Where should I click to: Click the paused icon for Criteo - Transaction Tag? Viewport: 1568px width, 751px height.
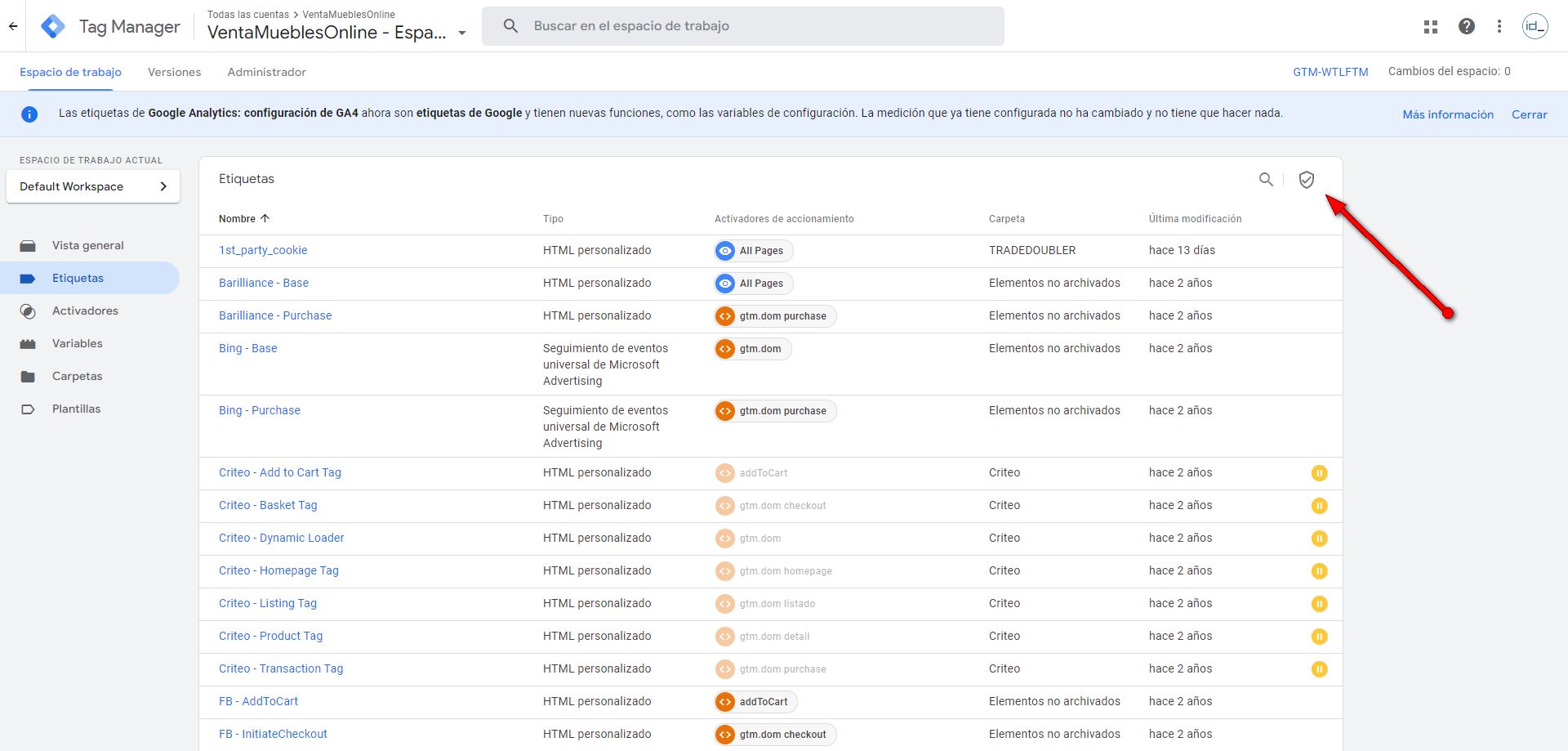[1319, 669]
